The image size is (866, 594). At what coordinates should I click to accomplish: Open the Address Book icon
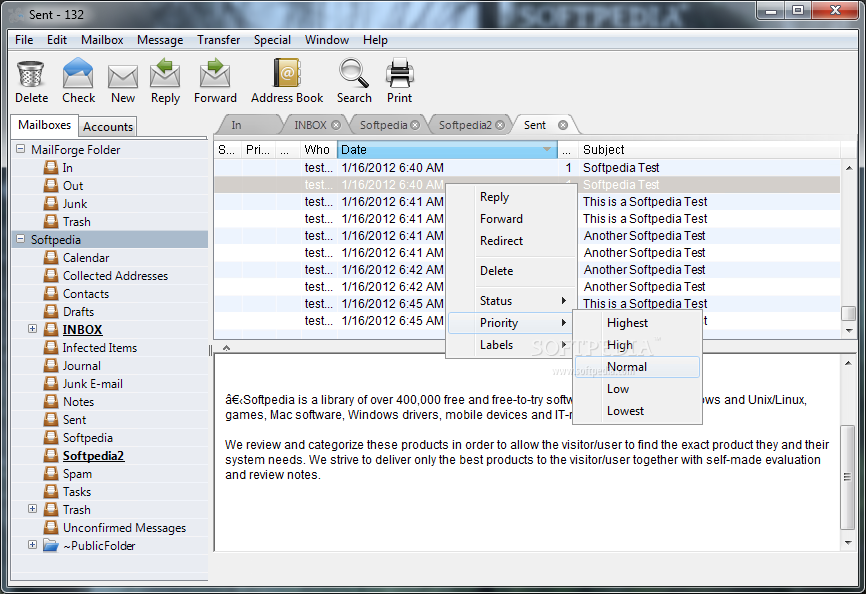point(287,73)
